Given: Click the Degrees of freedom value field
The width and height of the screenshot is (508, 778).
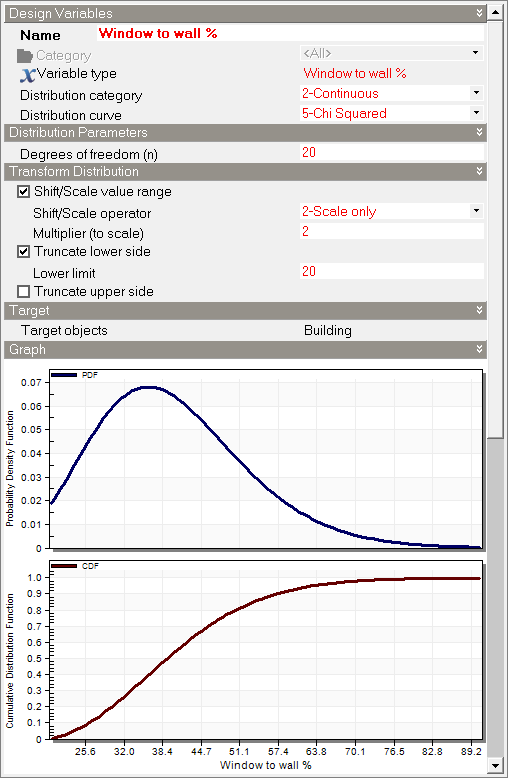Looking at the screenshot, I should click(x=391, y=152).
